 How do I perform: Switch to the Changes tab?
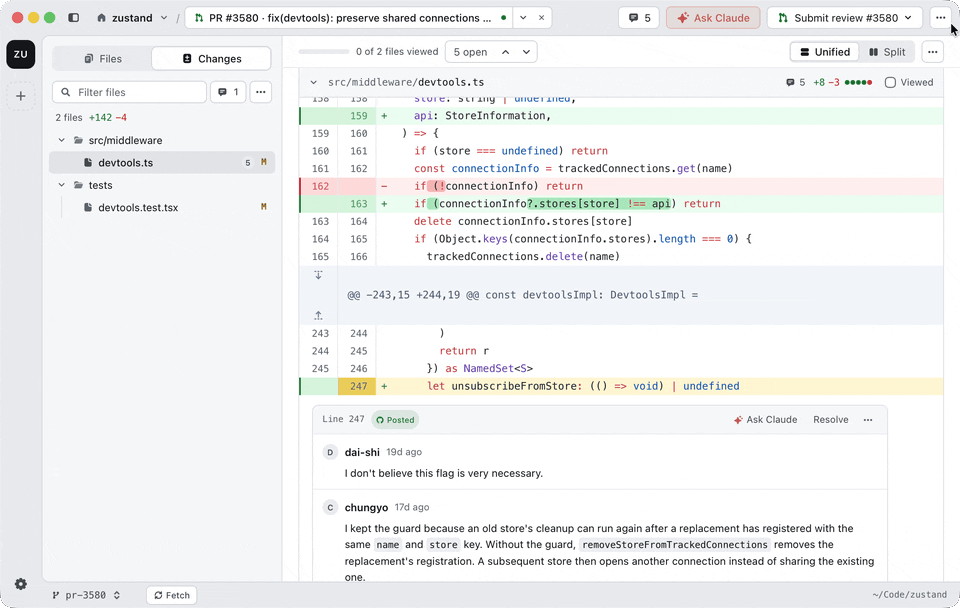[211, 59]
